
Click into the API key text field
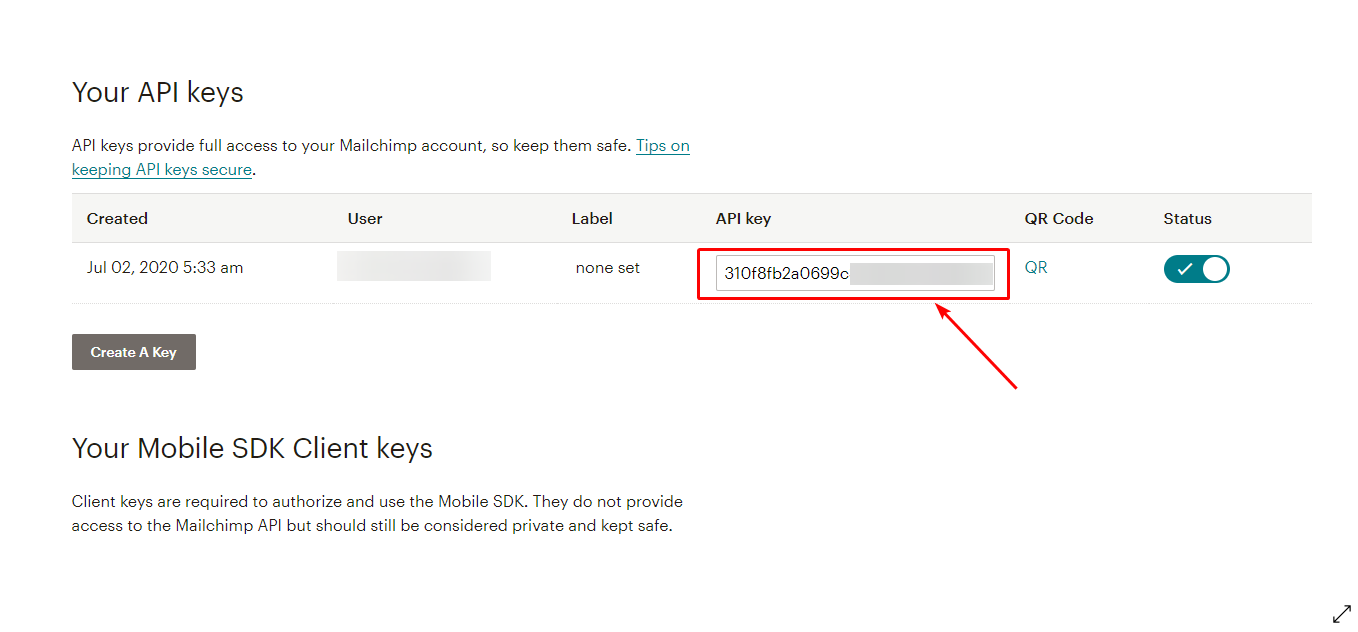coord(855,273)
